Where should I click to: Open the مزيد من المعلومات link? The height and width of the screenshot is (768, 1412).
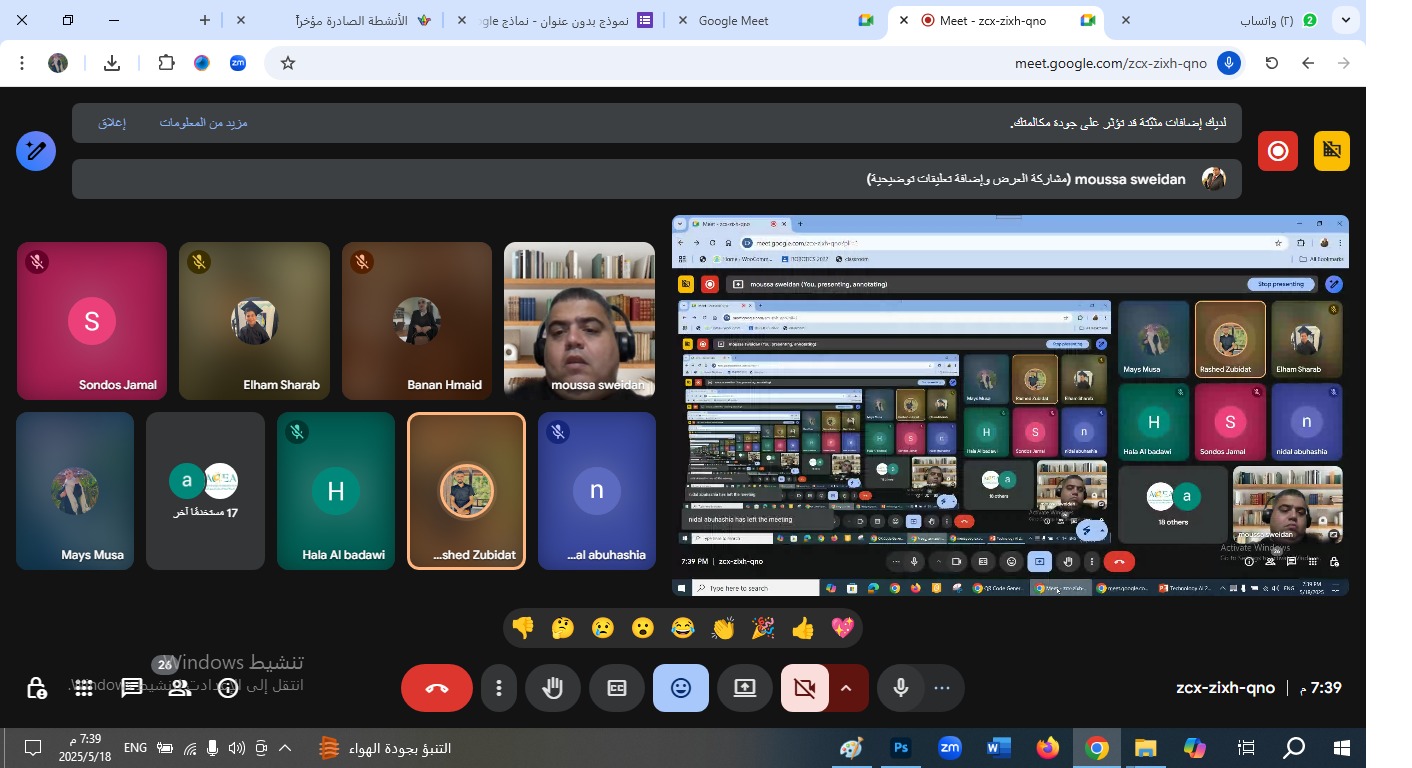(x=203, y=123)
